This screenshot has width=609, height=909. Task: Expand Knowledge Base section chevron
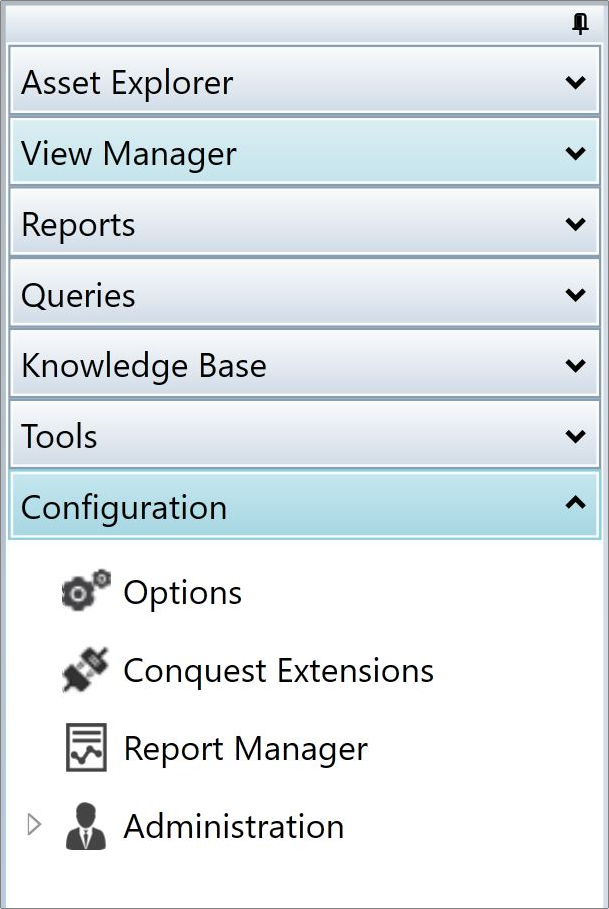575,365
